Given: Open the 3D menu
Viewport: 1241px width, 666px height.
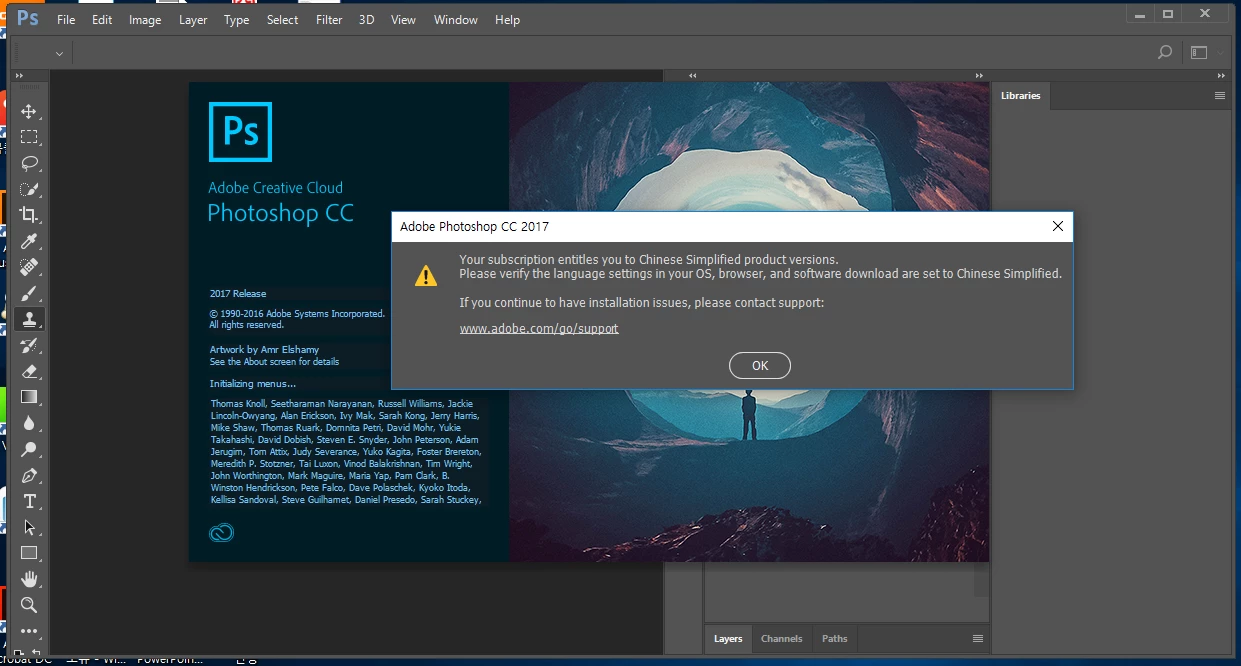Looking at the screenshot, I should tap(367, 20).
